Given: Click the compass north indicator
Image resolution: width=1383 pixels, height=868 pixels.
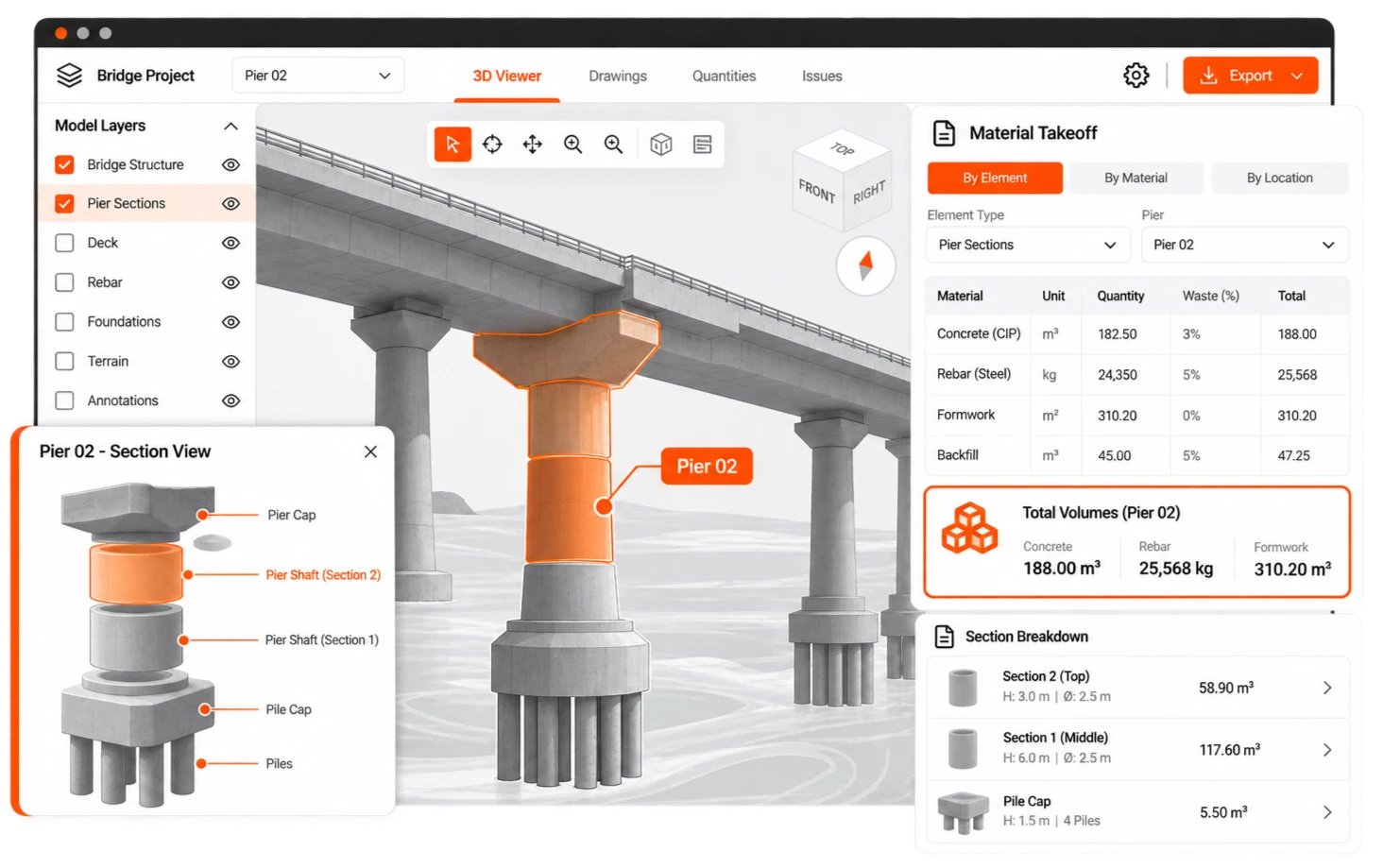Looking at the screenshot, I should coord(865,265).
